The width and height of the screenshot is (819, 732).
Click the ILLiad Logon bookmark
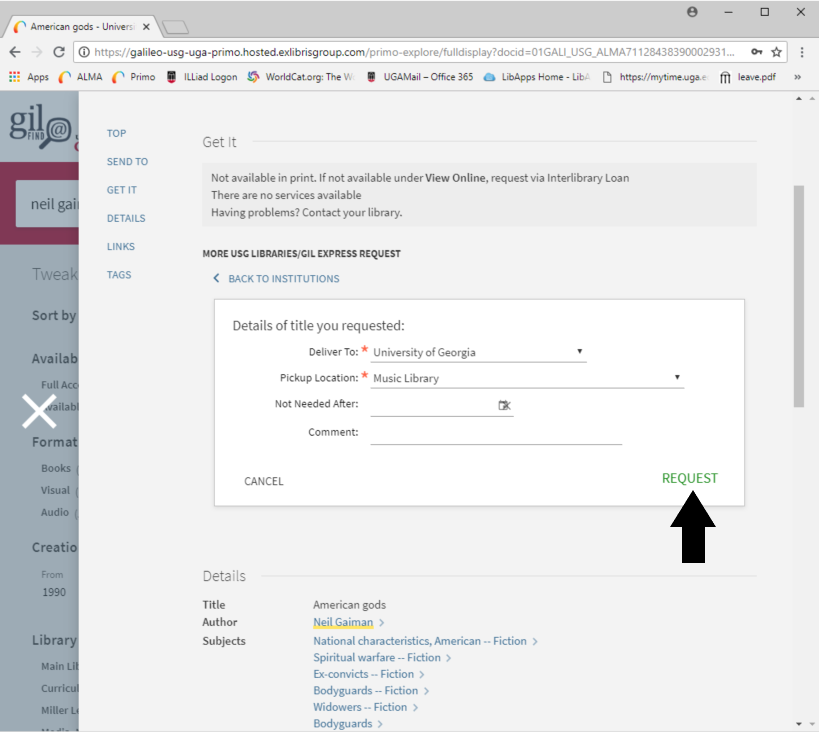(x=201, y=77)
